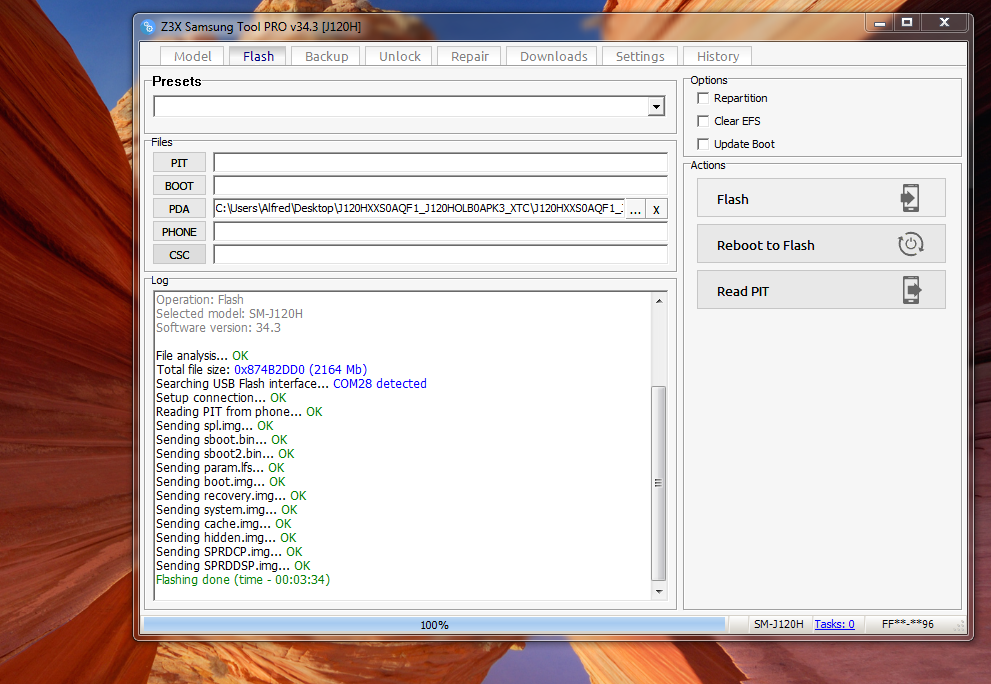Check the Update Boot option

702,144
